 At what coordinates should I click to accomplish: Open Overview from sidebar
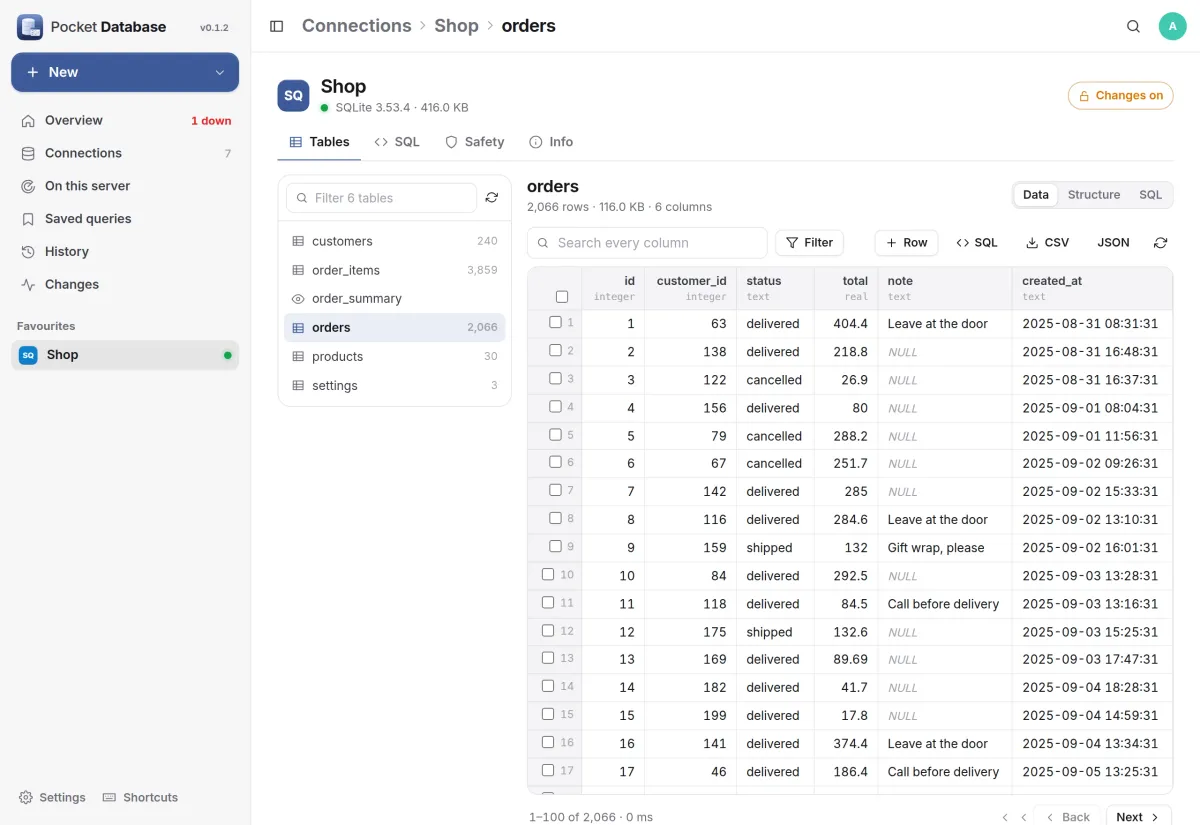[x=125, y=120]
